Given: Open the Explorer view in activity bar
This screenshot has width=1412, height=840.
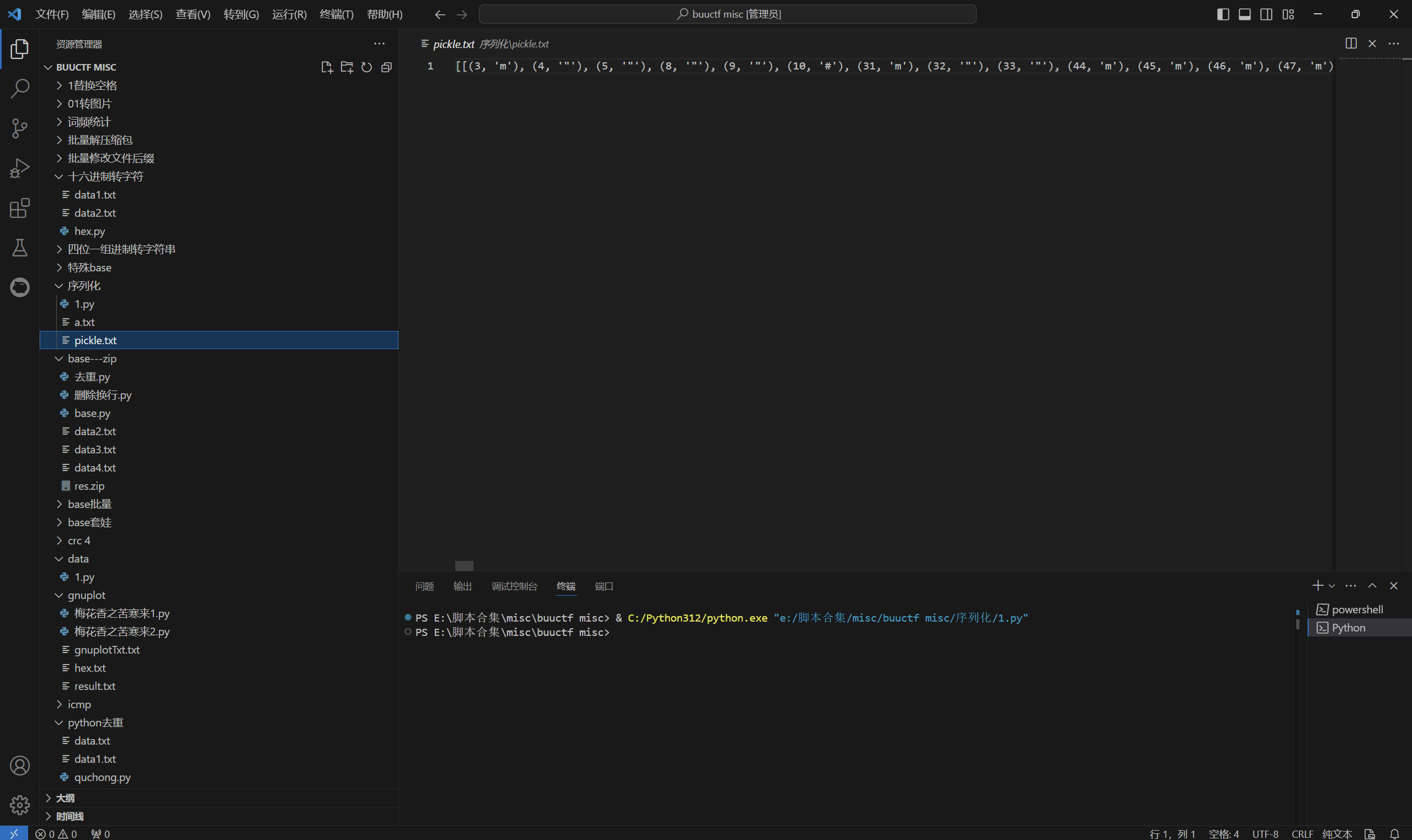Looking at the screenshot, I should (x=20, y=49).
